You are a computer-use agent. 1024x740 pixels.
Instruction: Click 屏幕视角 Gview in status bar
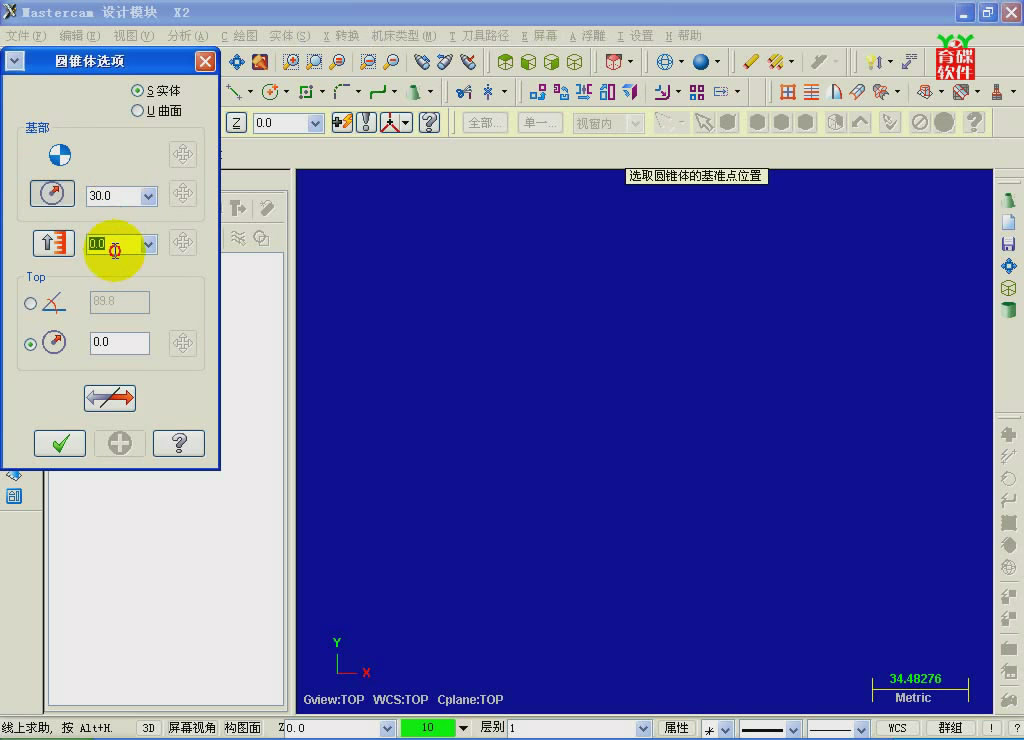(x=192, y=728)
